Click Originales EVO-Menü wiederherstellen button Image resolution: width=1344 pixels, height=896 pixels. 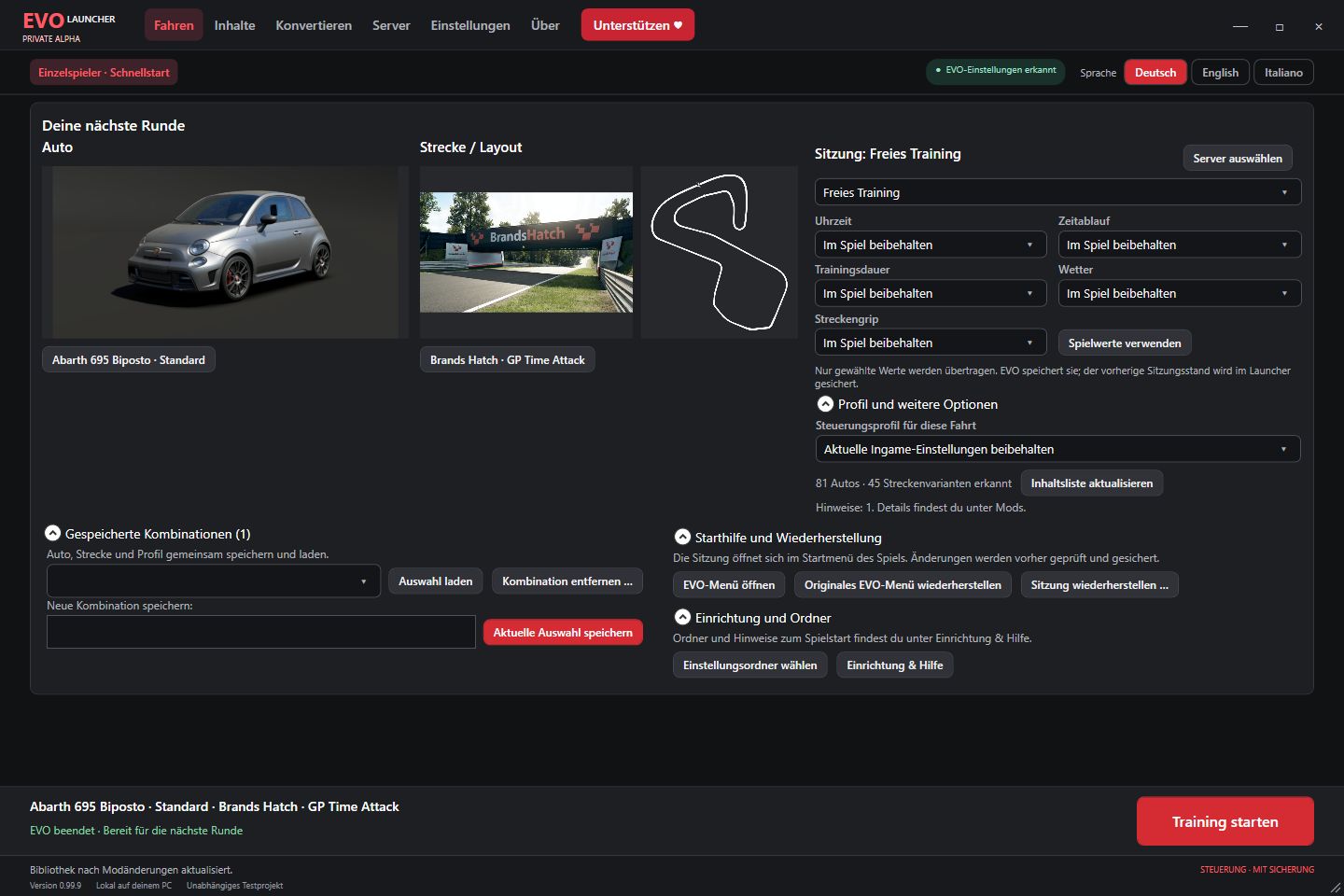[x=903, y=585]
